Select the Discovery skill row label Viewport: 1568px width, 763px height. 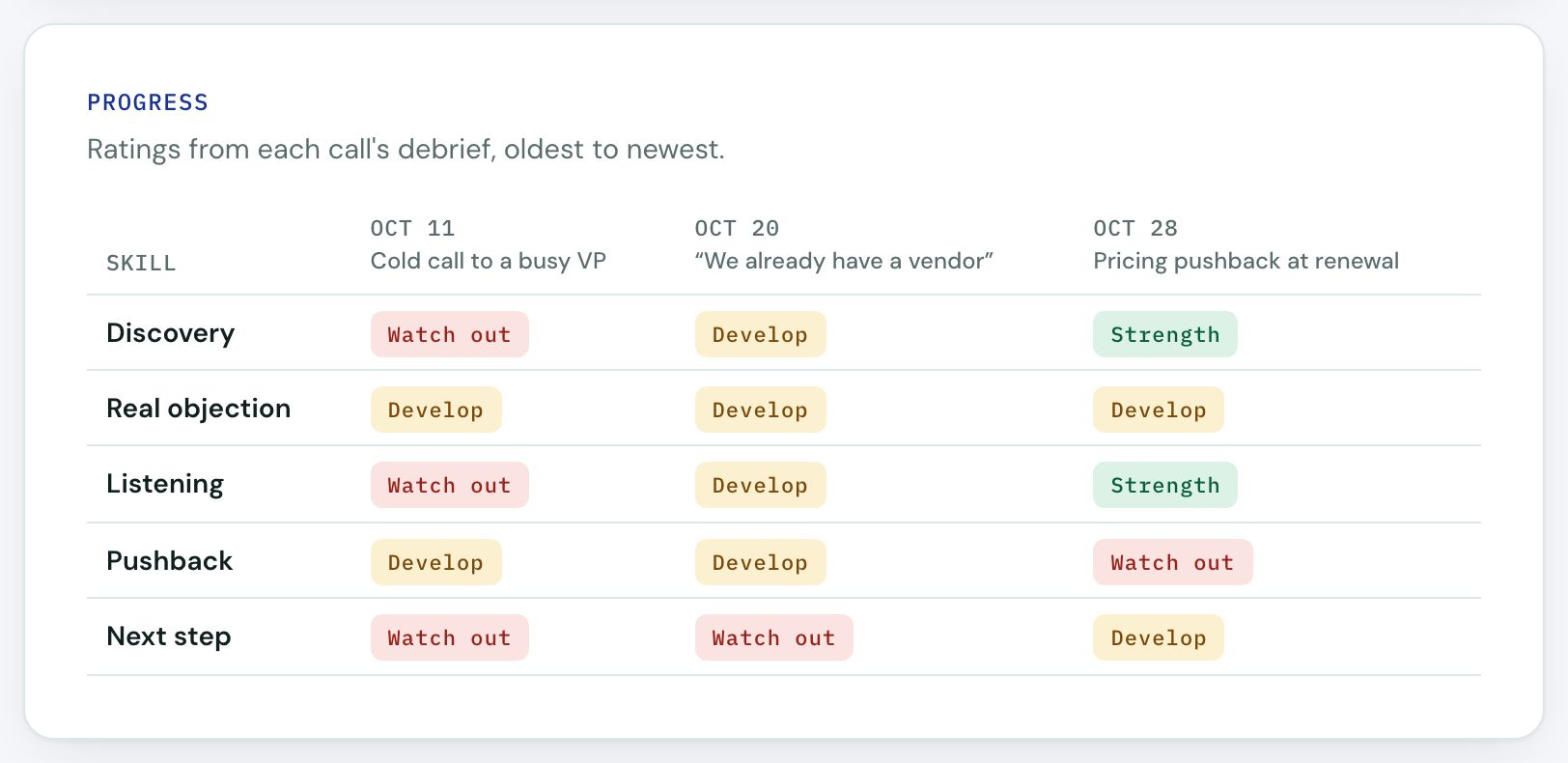(x=170, y=333)
